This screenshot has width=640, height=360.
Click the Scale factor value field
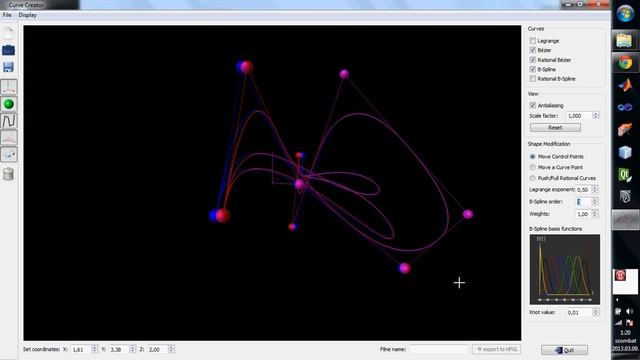click(x=579, y=116)
